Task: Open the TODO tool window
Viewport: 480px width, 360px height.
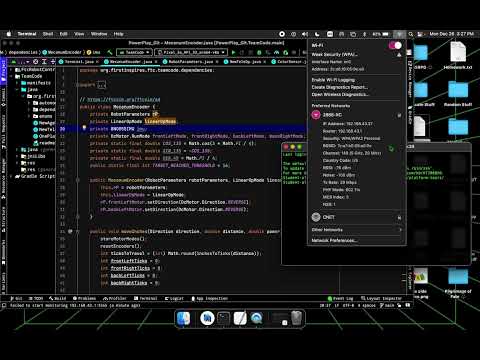Action: coord(36,298)
